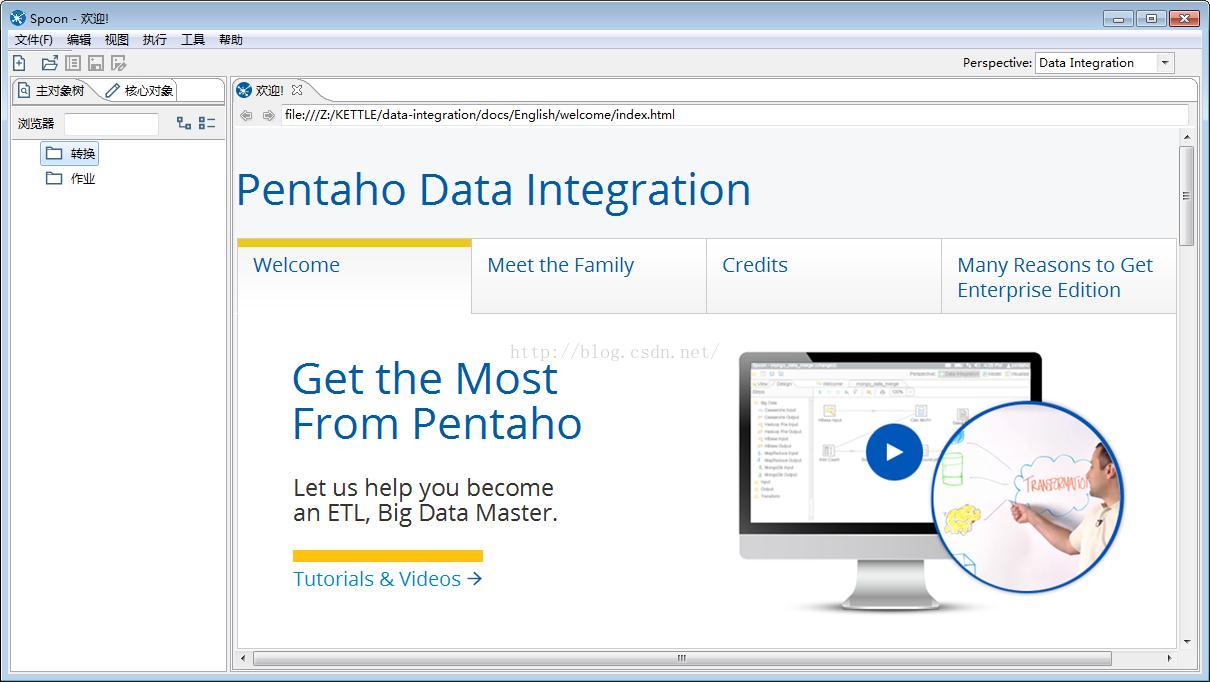Select the 作业 tree folder
The height and width of the screenshot is (682, 1210).
pos(71,179)
